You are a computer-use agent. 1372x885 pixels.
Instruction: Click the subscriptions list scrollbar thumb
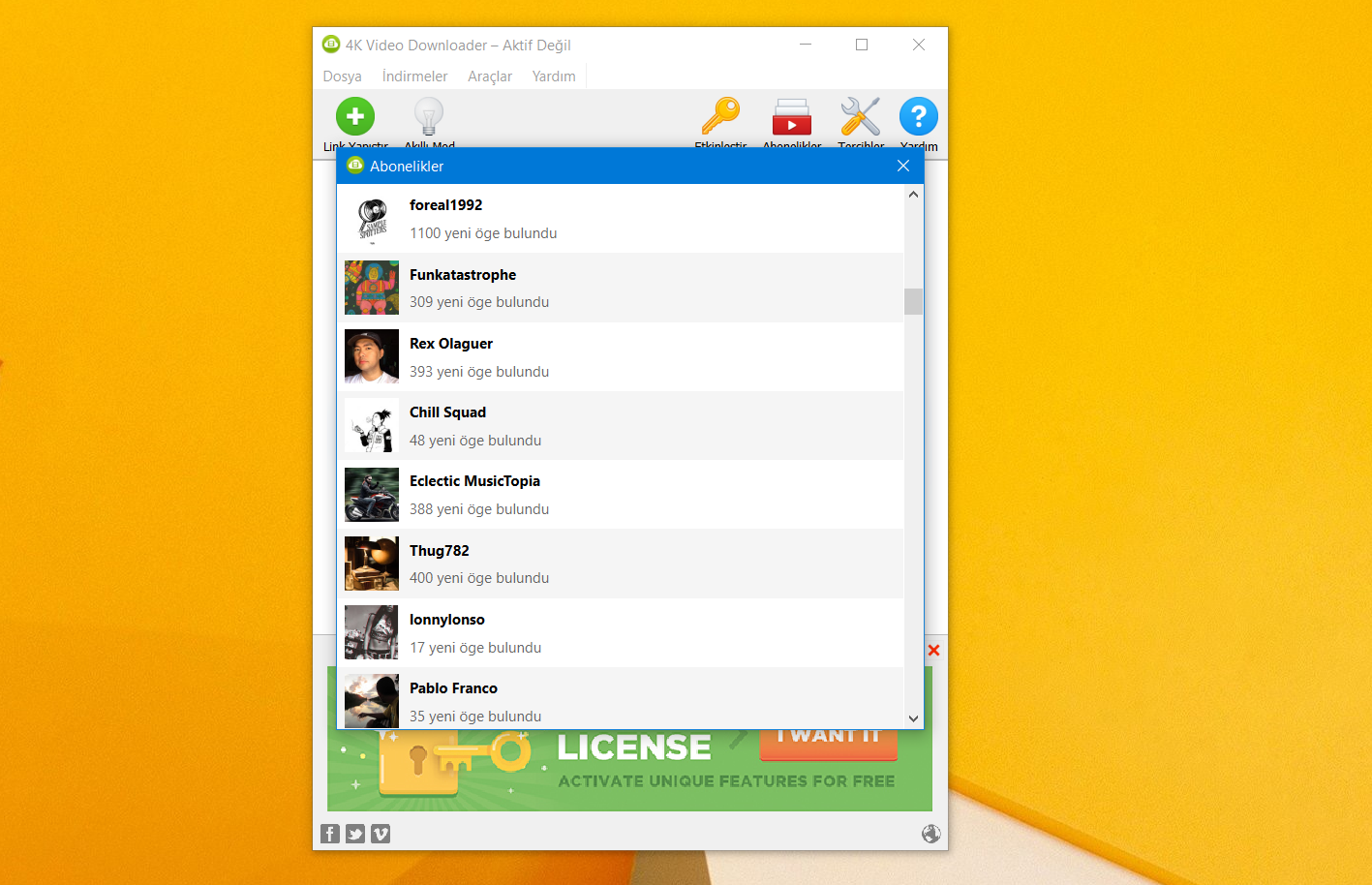pyautogui.click(x=913, y=301)
